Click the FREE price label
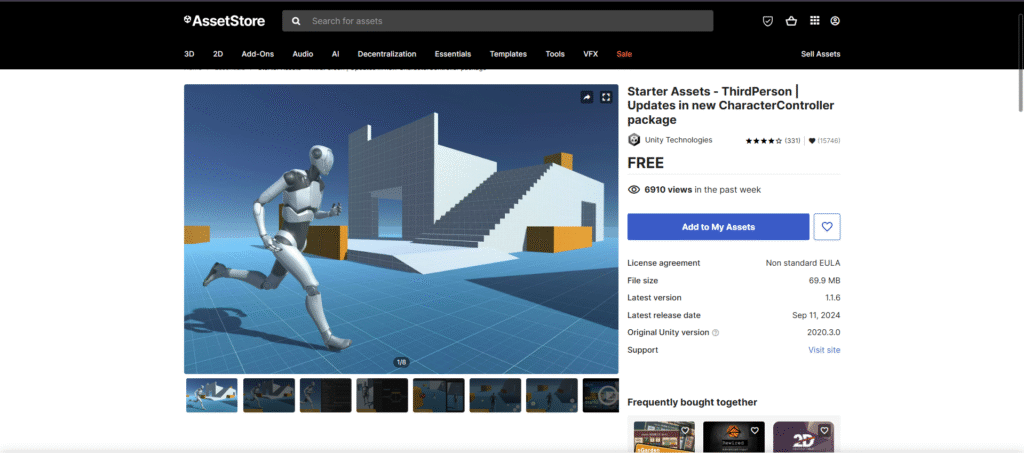This screenshot has width=1024, height=453. tap(646, 163)
